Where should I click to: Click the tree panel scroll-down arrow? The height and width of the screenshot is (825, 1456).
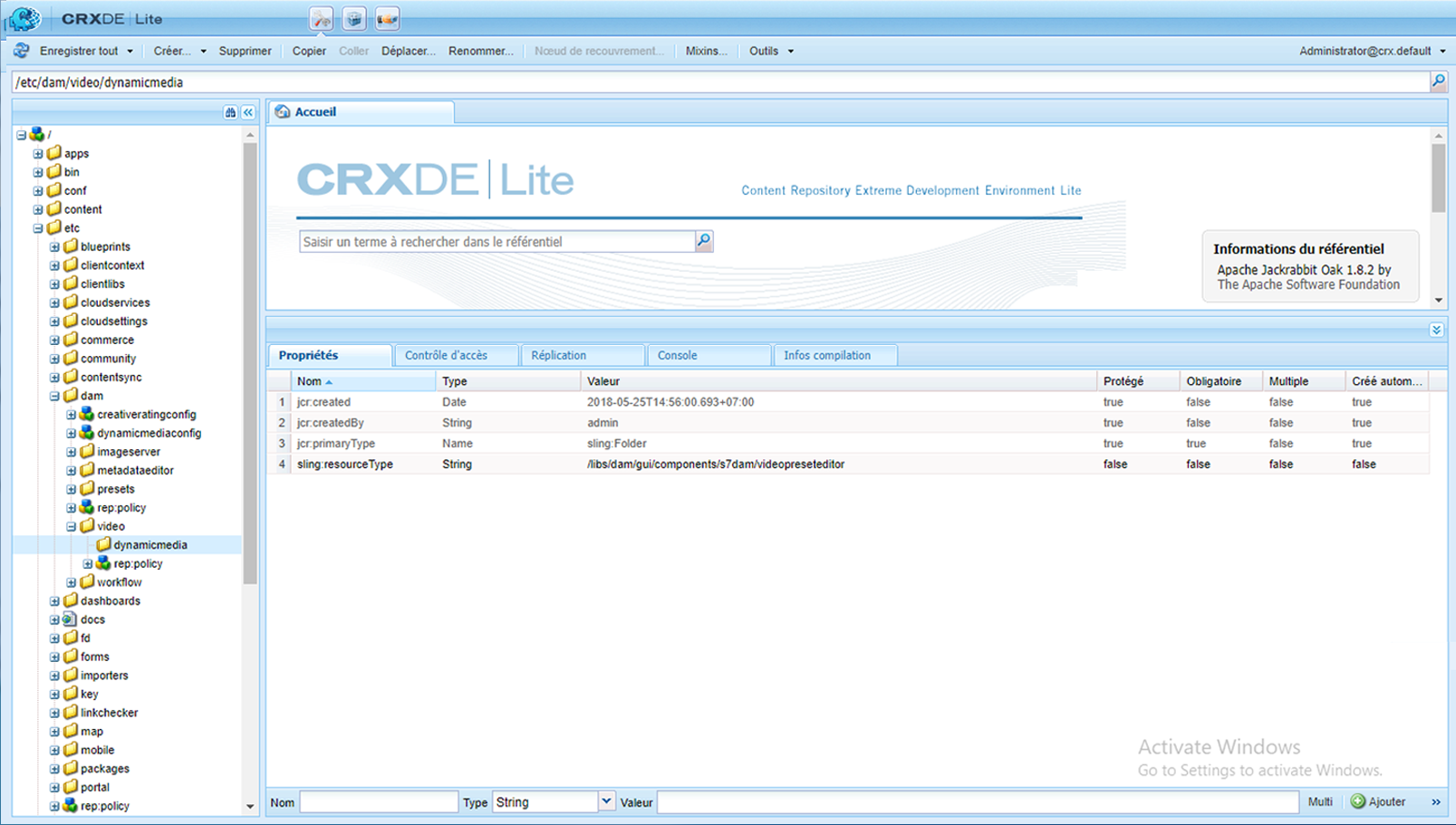(x=250, y=806)
